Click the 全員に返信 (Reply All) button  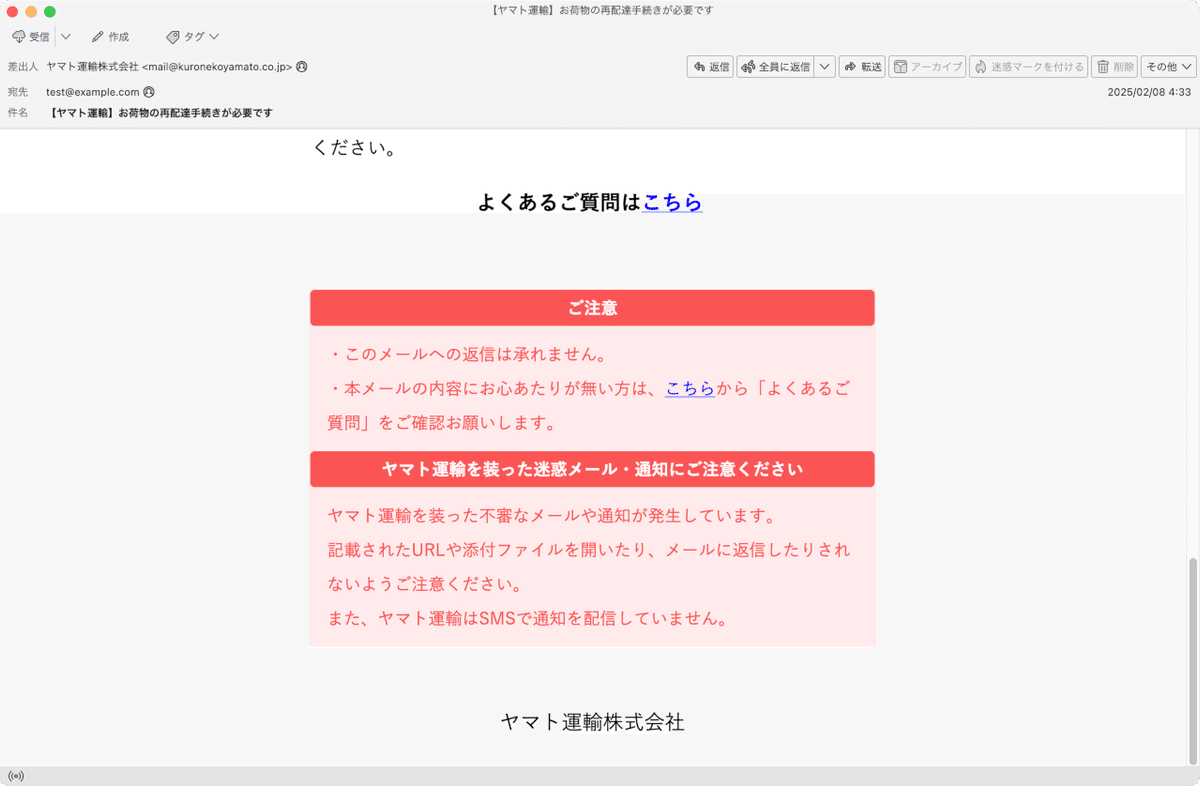pos(775,67)
